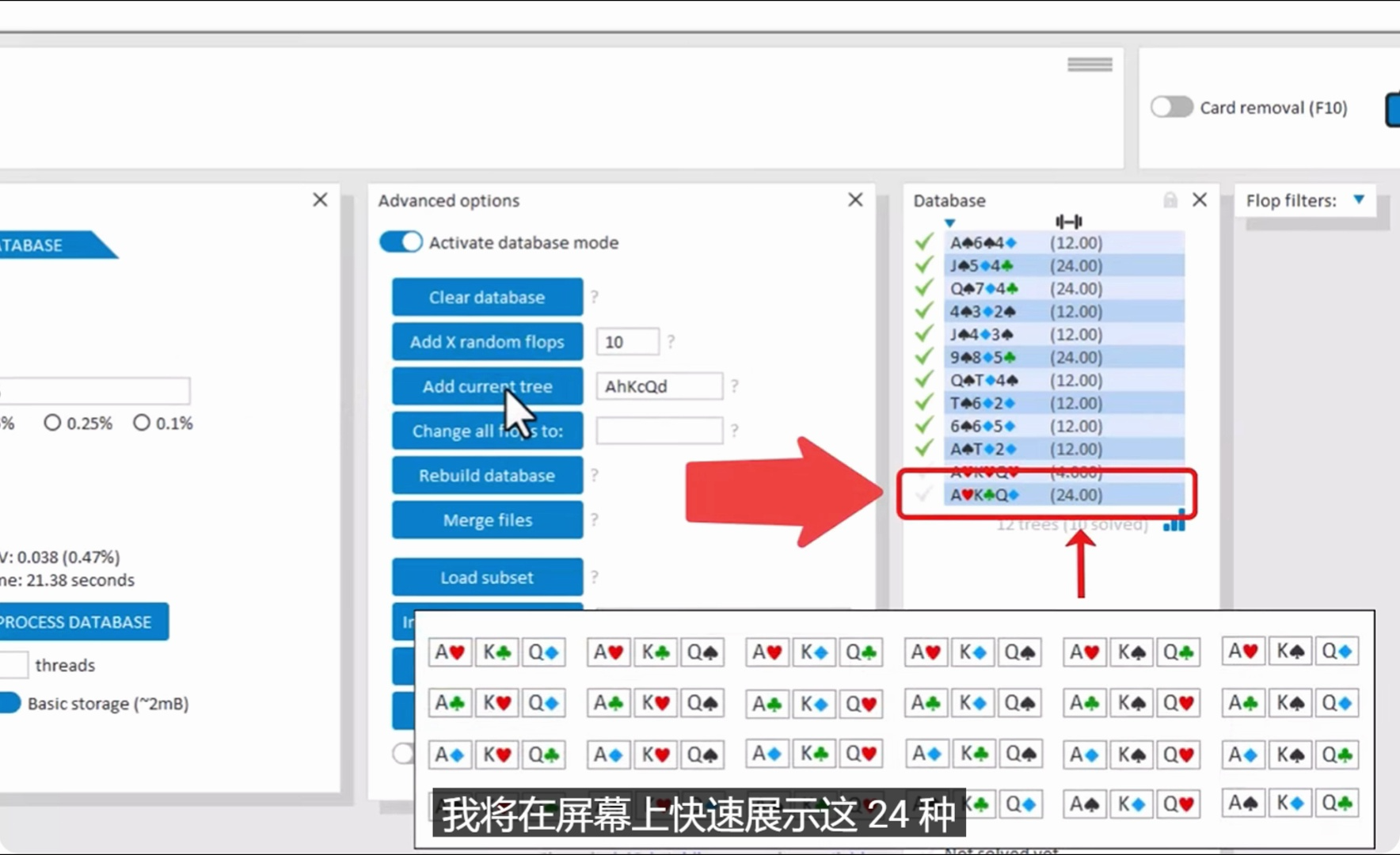The width and height of the screenshot is (1400, 855).
Task: Toggle the Card removal (F10) switch
Action: 1172,107
